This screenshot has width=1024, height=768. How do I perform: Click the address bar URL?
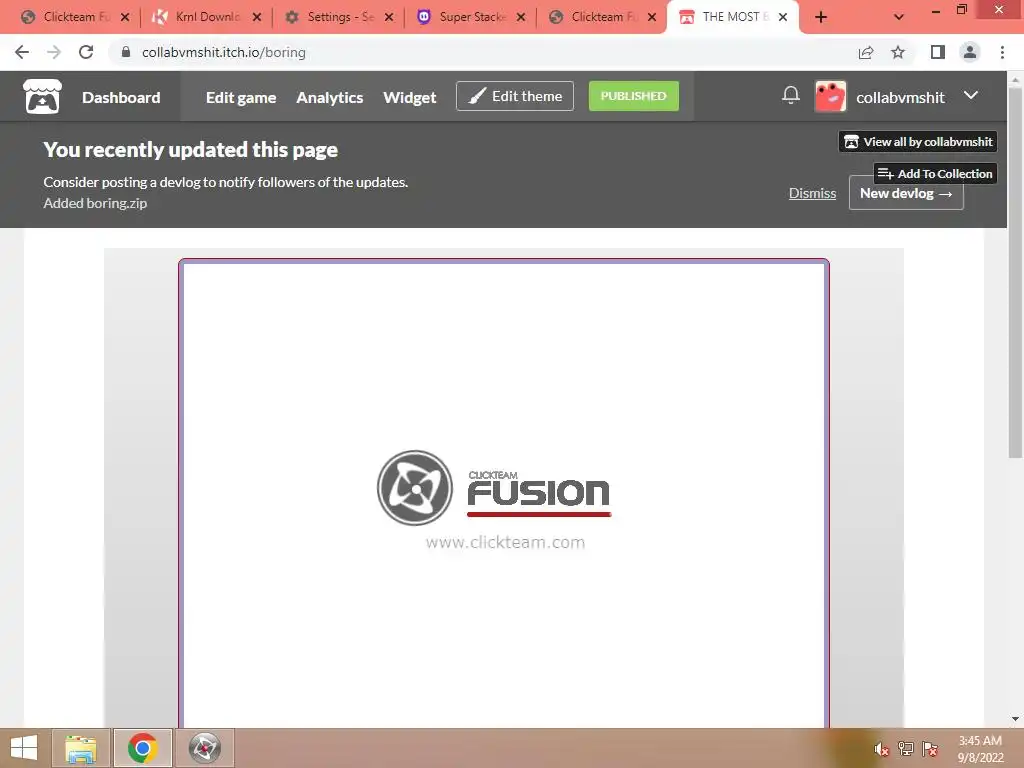tap(224, 52)
